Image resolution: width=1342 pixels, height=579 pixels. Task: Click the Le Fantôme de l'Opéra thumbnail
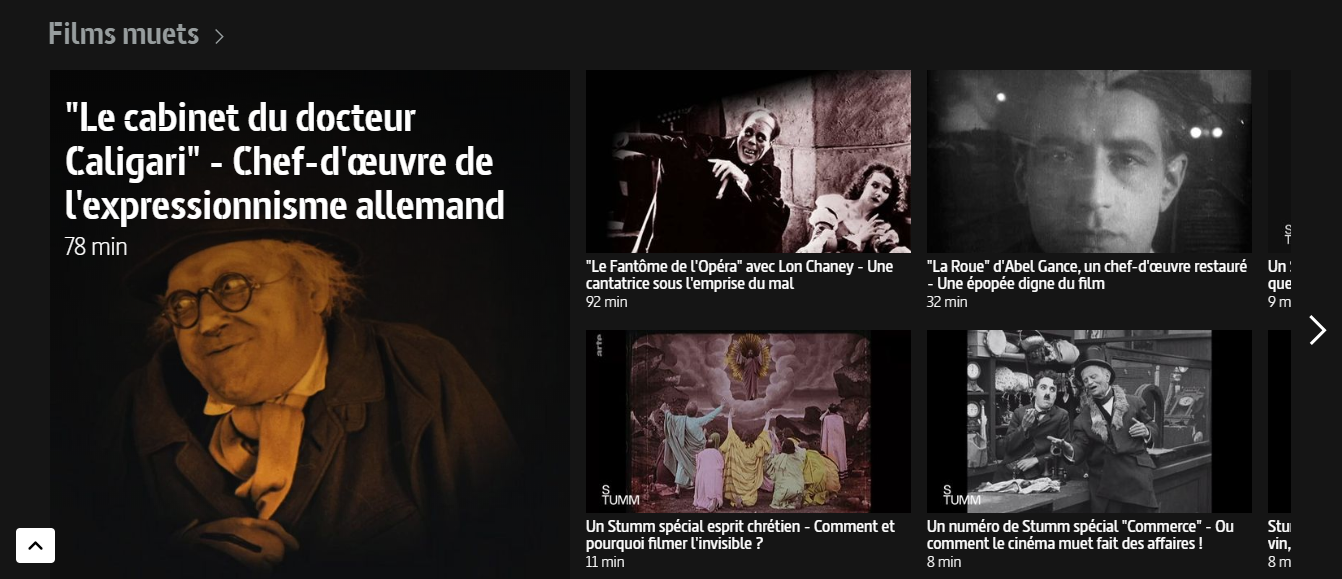pyautogui.click(x=748, y=161)
